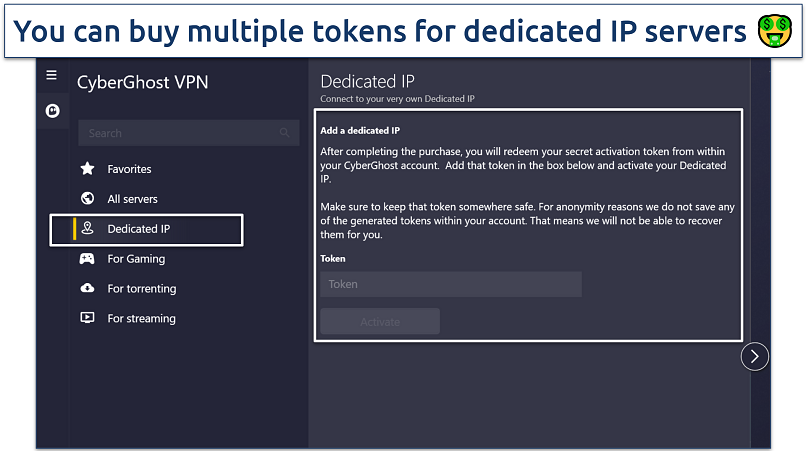Screen dimensions: 806x451
Task: Select the Dedicated IP sidebar entry
Action: pyautogui.click(x=139, y=229)
